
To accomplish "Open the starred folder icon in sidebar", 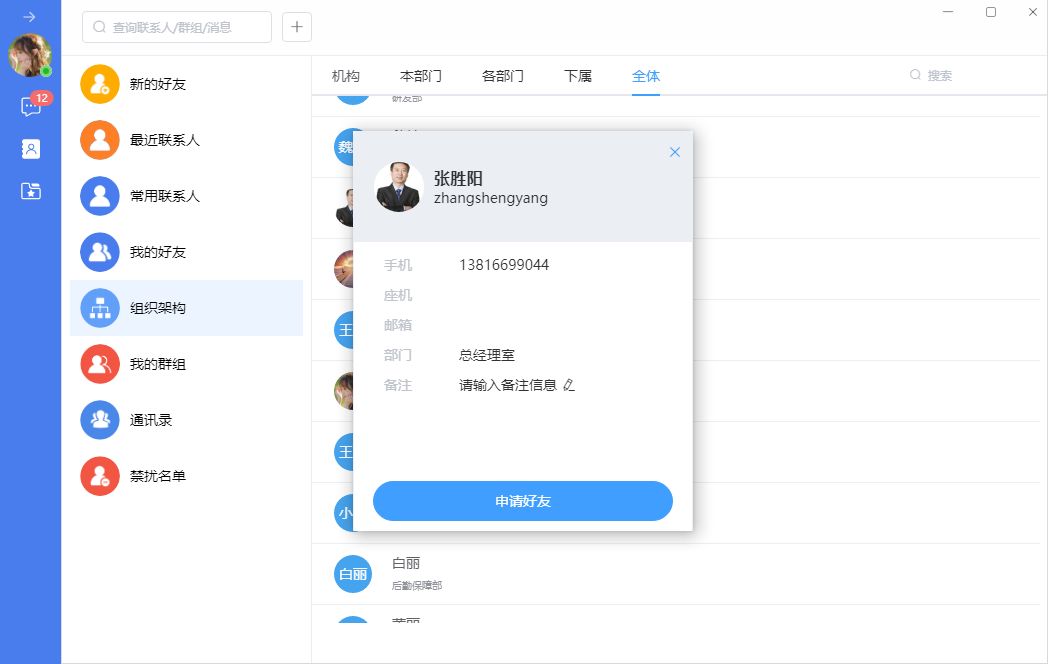I will coord(31,191).
